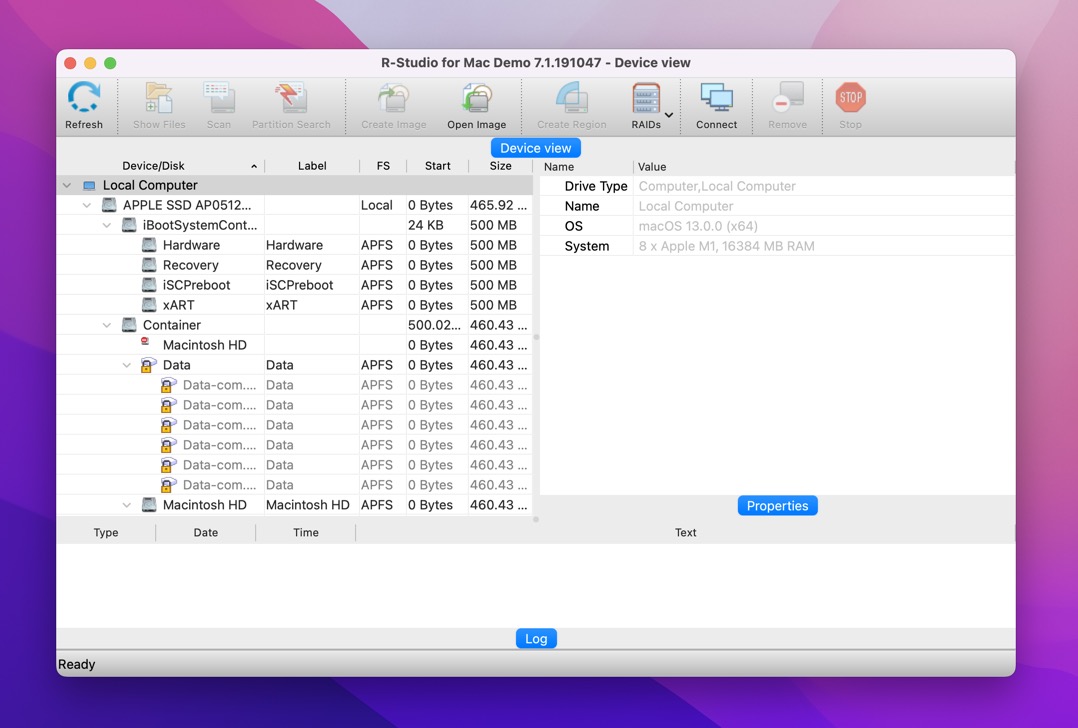Click the RAIDs toolbar icon

click(x=646, y=98)
